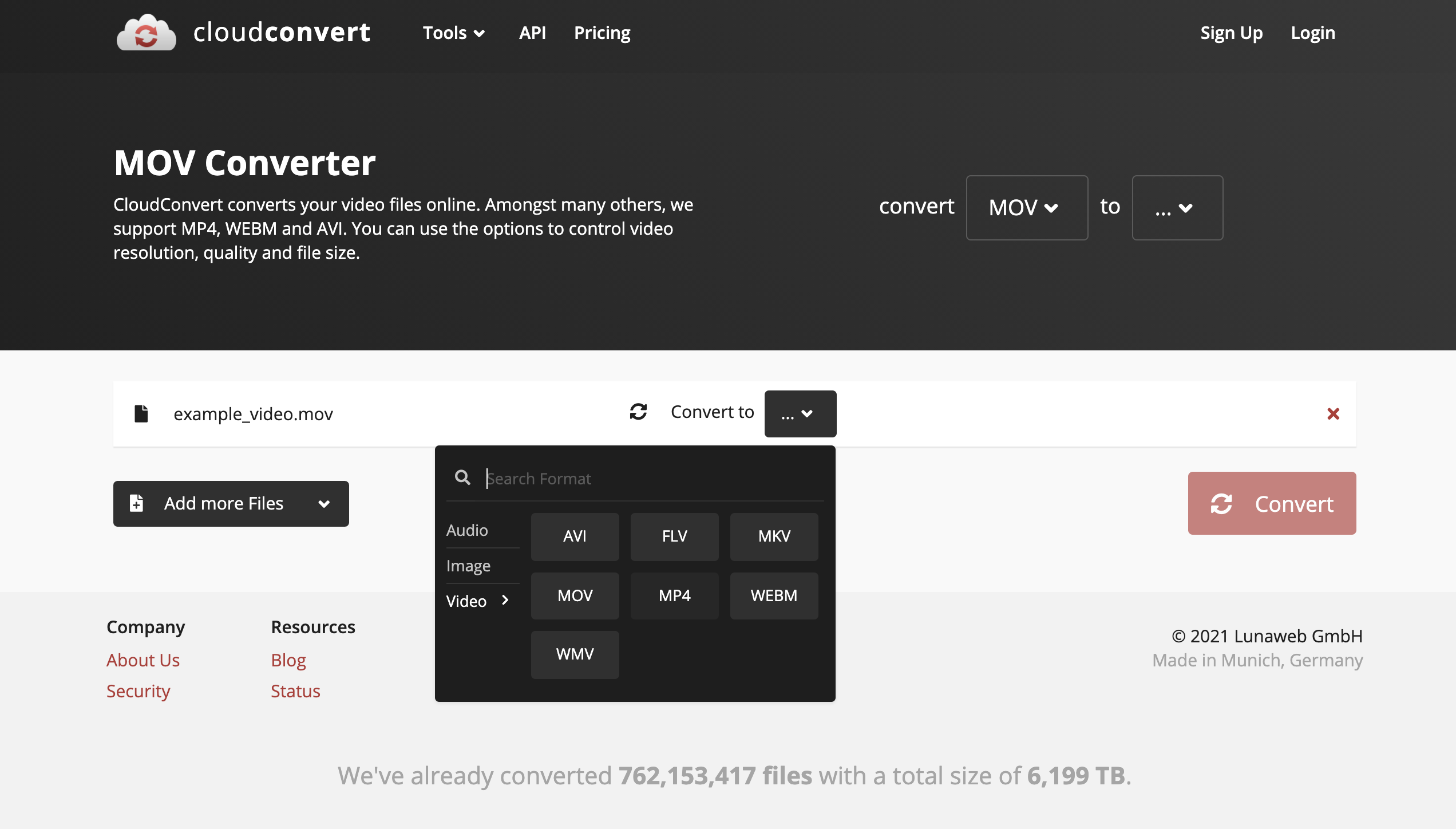Open the Security link
The image size is (1456, 829).
pos(138,691)
